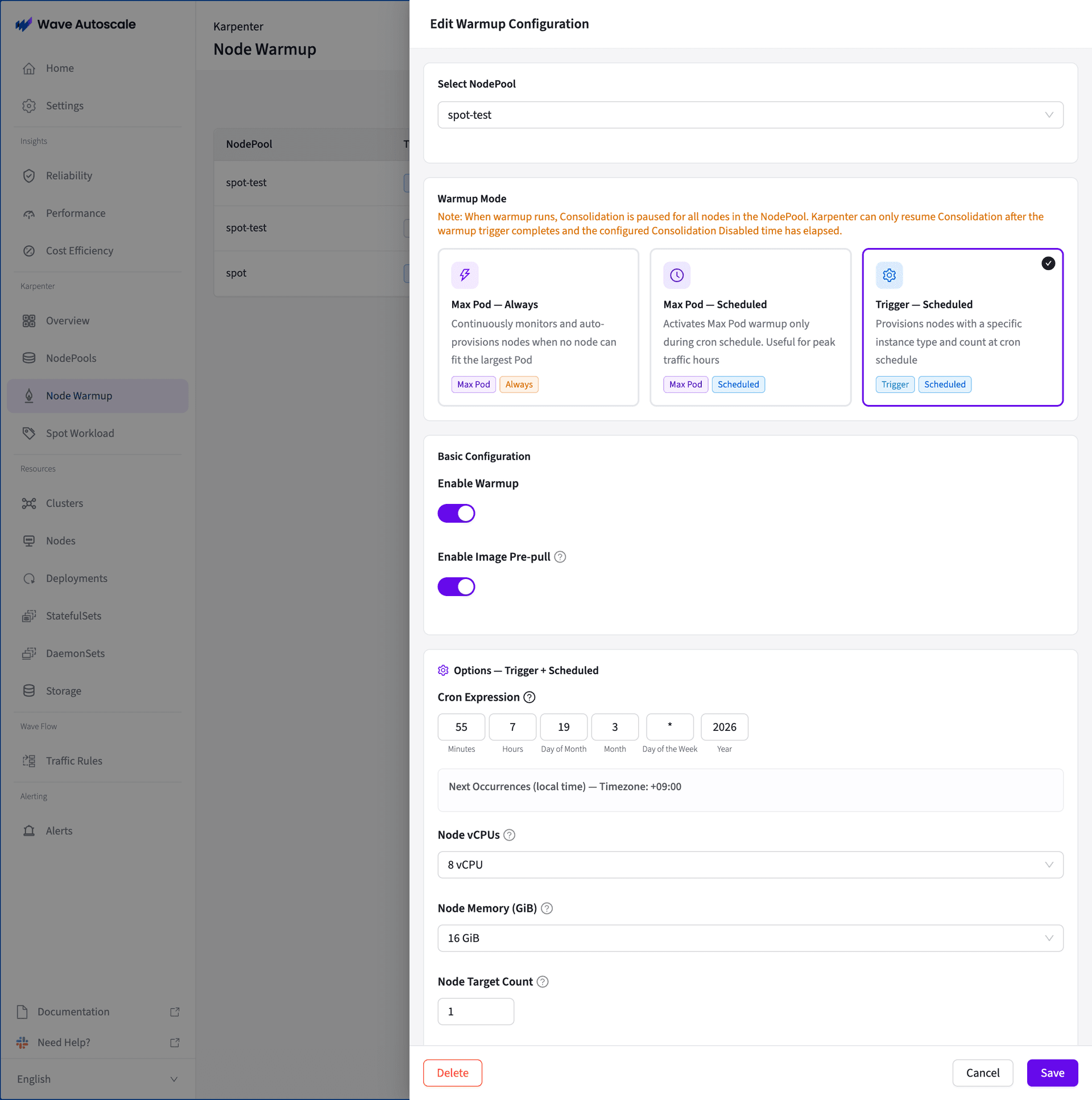Click the Alerts bell icon
The width and height of the screenshot is (1092, 1100).
click(x=29, y=832)
